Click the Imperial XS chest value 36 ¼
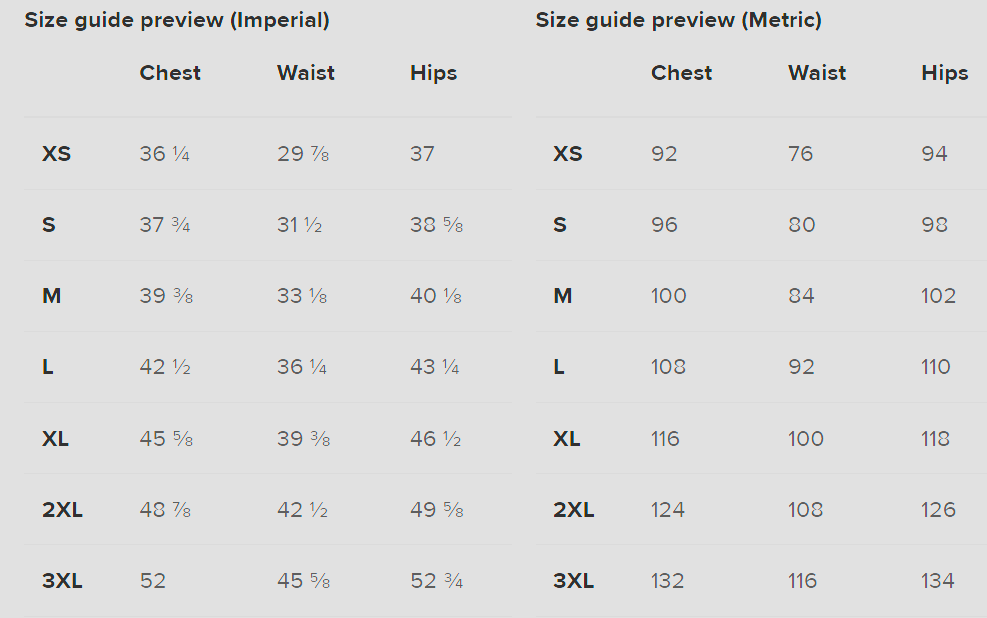Viewport: 987px width, 618px height. pos(165,154)
